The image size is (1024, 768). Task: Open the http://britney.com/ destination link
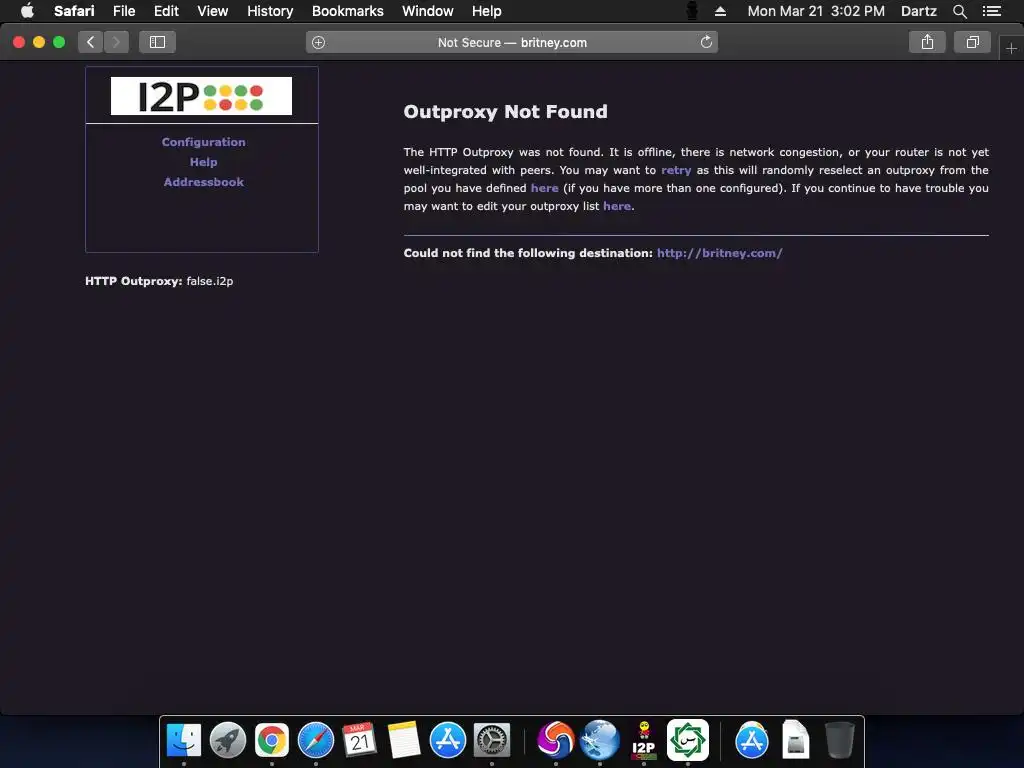coord(720,253)
